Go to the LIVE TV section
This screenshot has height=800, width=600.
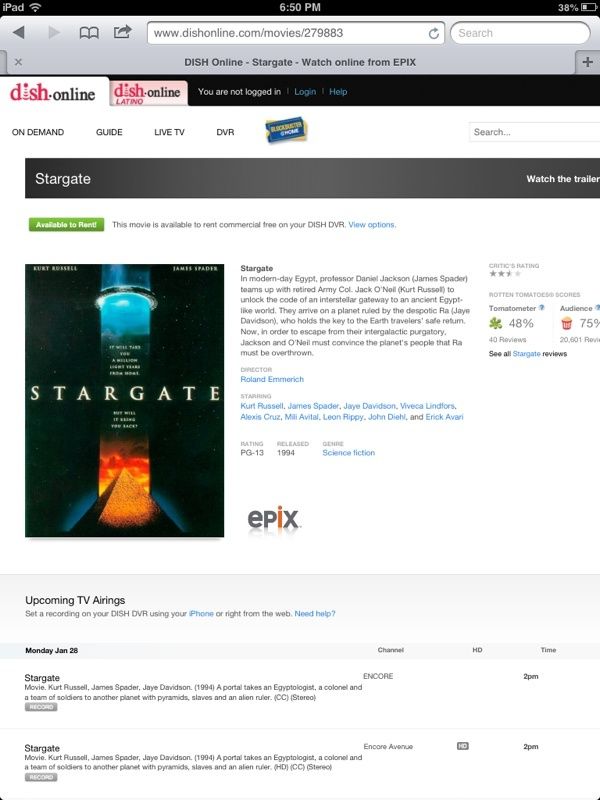(169, 132)
